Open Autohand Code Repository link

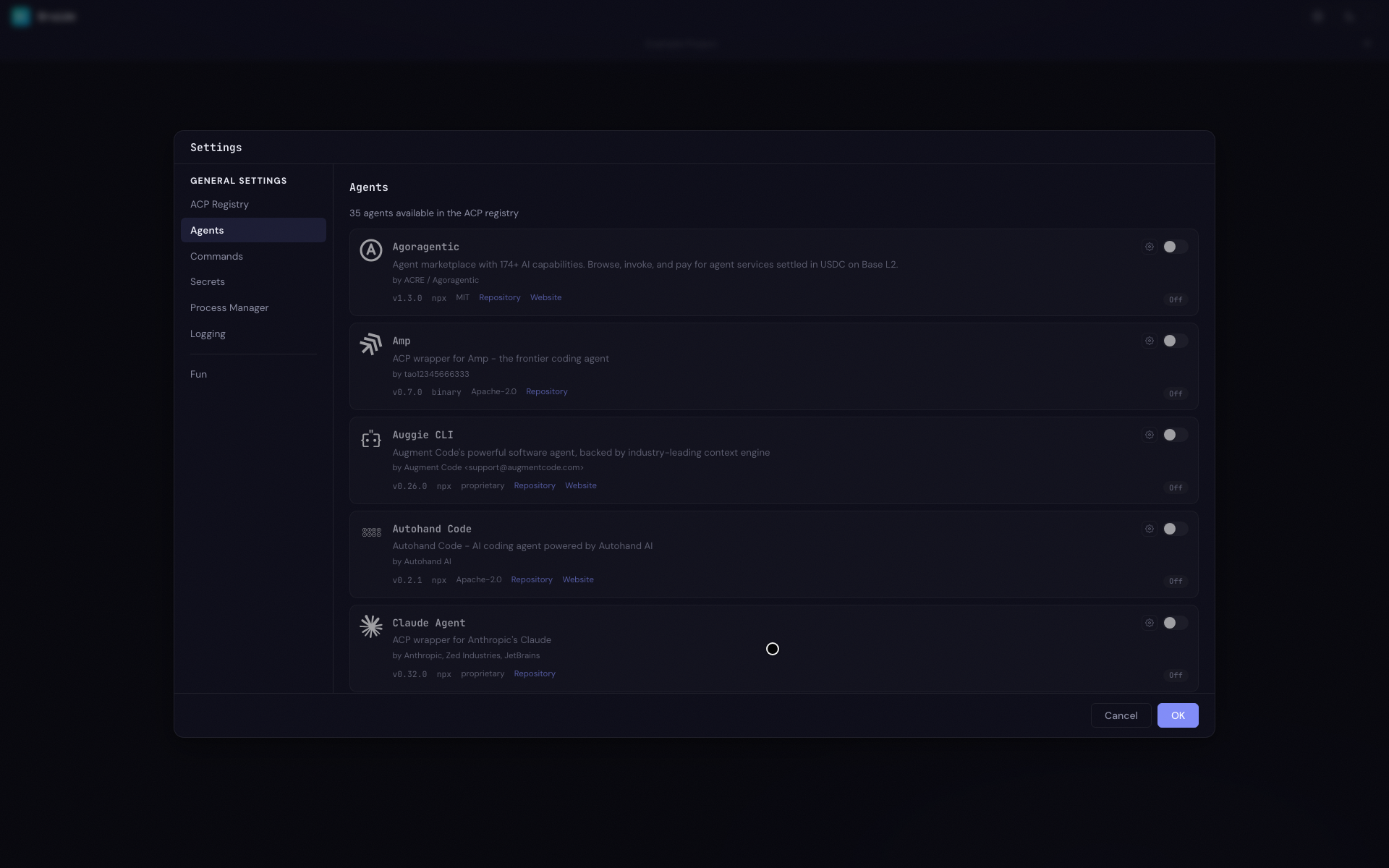(x=532, y=579)
